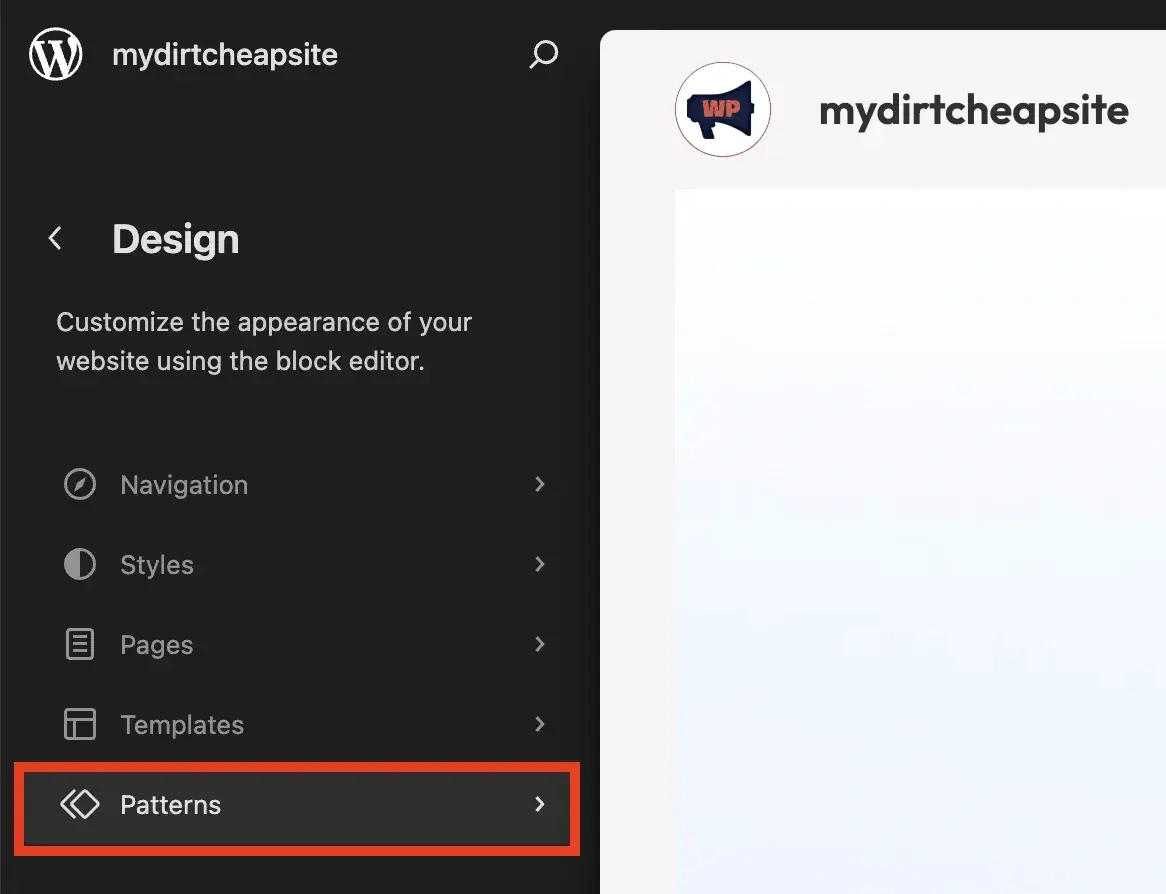Click the Patterns diamond icon
Image resolution: width=1166 pixels, height=894 pixels.
(x=80, y=805)
